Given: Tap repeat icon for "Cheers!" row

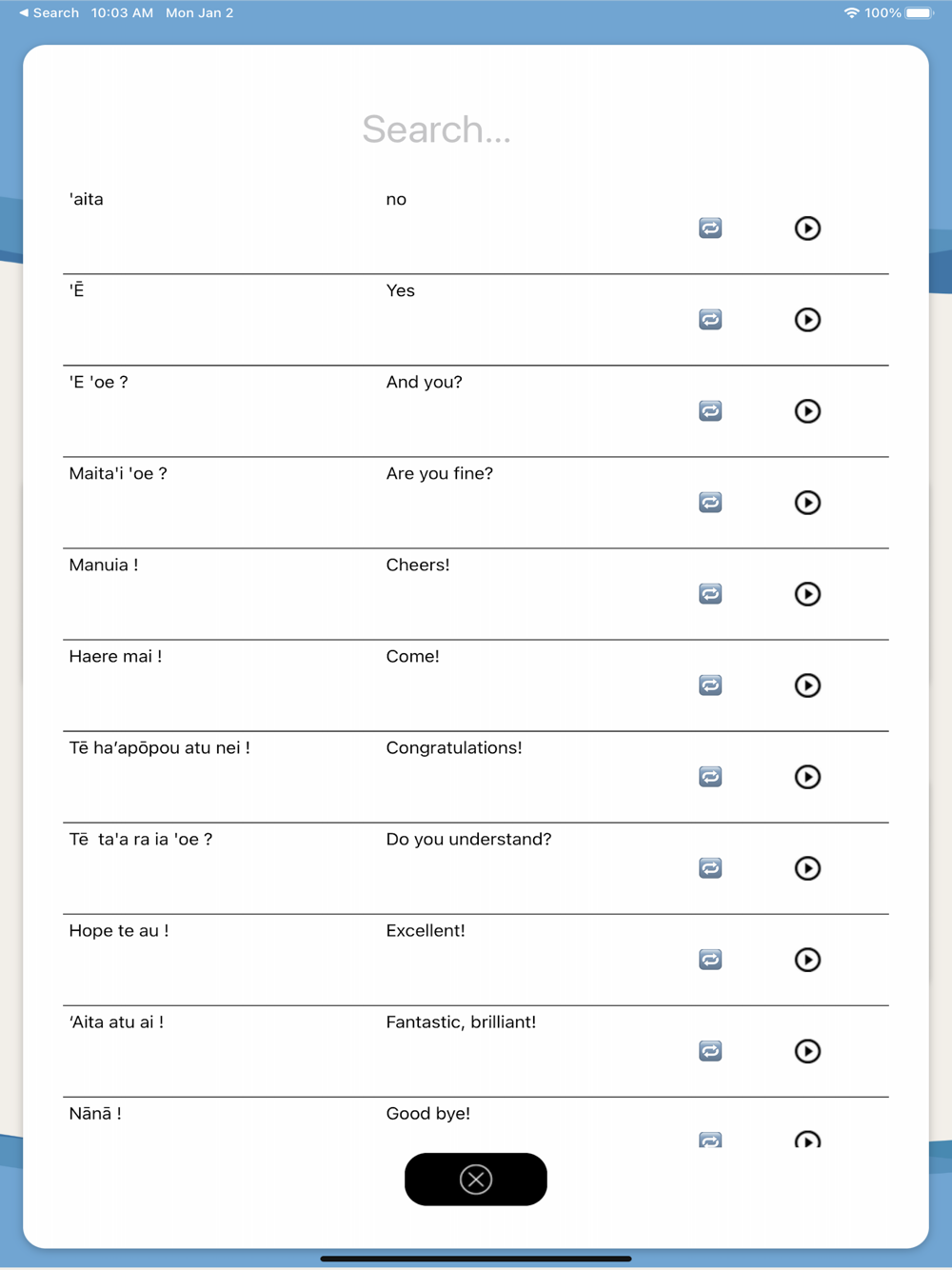Looking at the screenshot, I should (x=710, y=594).
